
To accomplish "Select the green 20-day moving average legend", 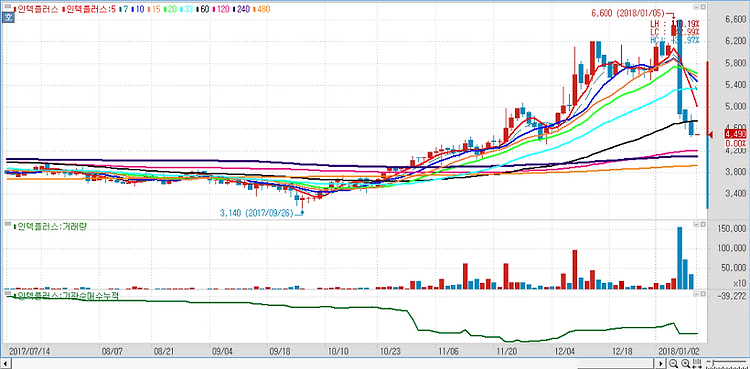I will (x=170, y=9).
